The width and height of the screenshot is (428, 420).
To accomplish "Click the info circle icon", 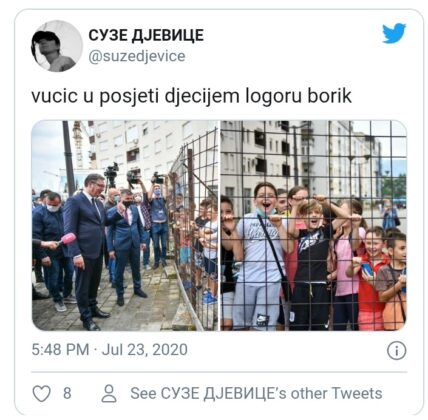I will (x=396, y=350).
